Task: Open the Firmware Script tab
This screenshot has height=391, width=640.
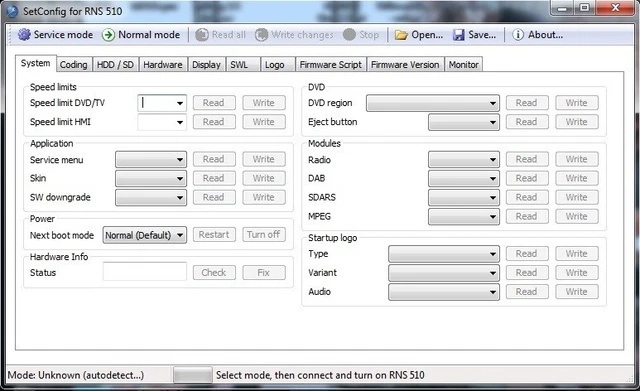Action: click(331, 64)
